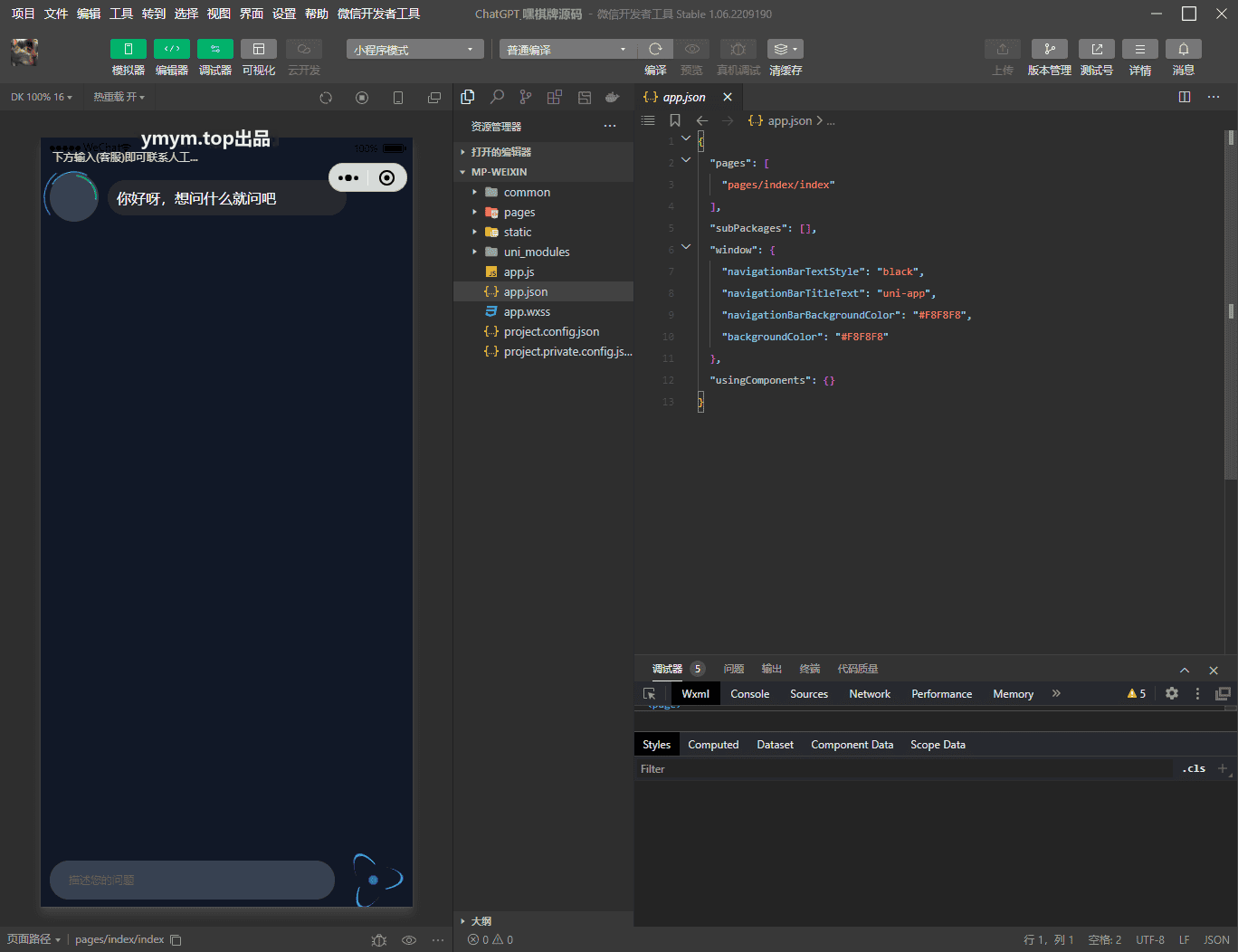Split the editor to the right

pyautogui.click(x=1185, y=97)
